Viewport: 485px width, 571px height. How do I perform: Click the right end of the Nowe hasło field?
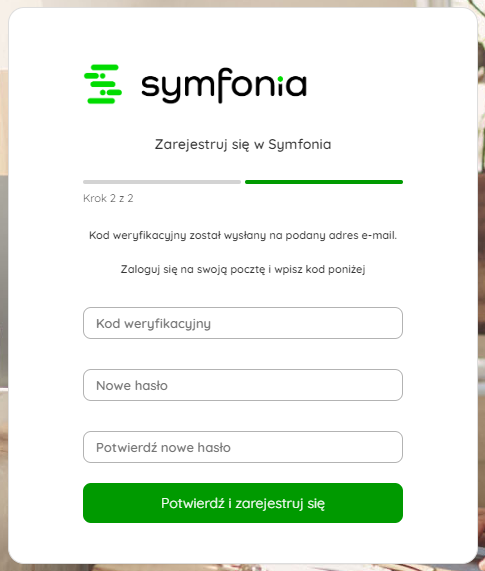point(395,385)
